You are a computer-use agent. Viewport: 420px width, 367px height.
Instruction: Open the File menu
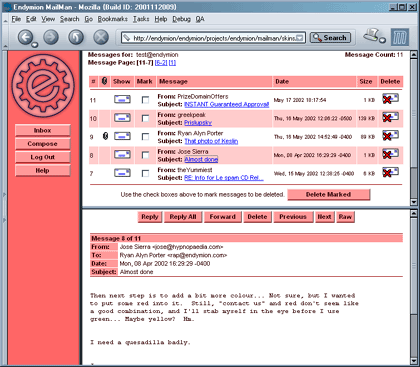point(16,19)
